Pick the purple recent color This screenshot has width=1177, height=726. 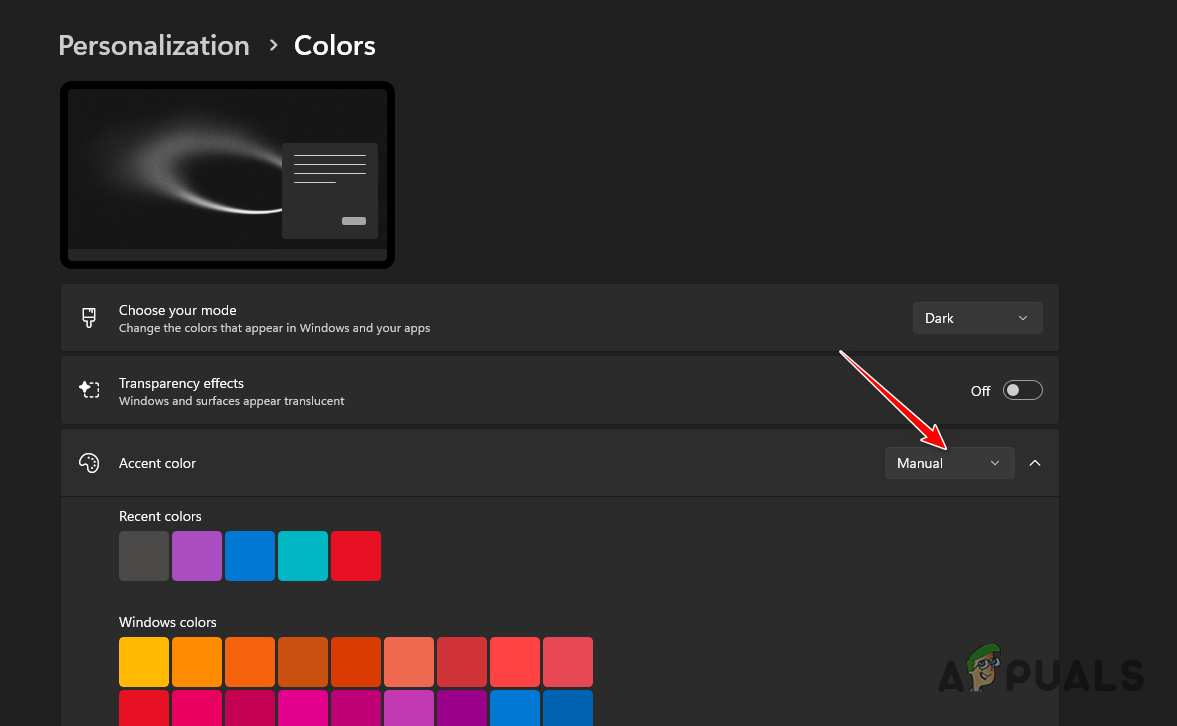click(x=197, y=555)
